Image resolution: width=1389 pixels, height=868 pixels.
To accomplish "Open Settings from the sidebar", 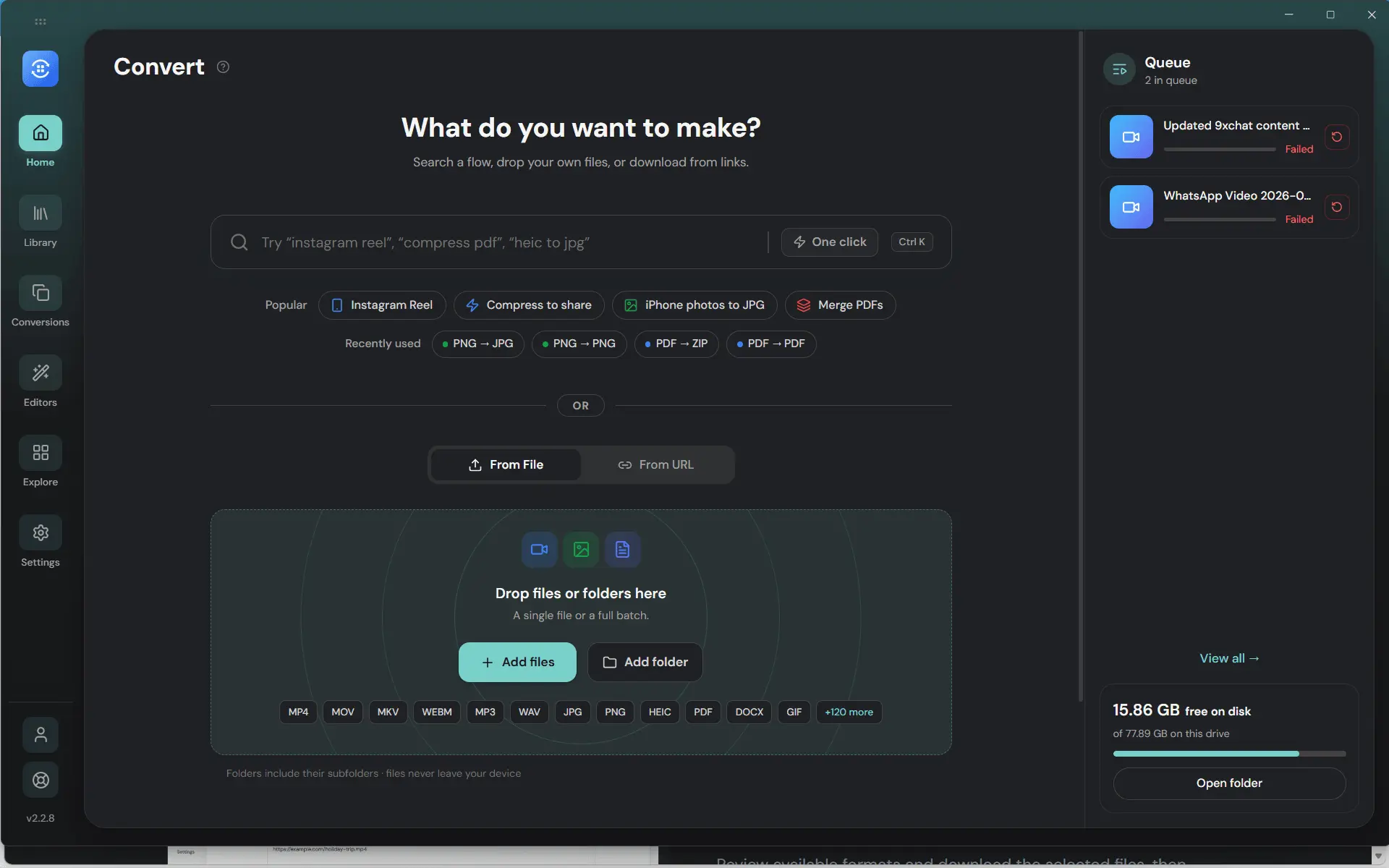I will 41,541.
